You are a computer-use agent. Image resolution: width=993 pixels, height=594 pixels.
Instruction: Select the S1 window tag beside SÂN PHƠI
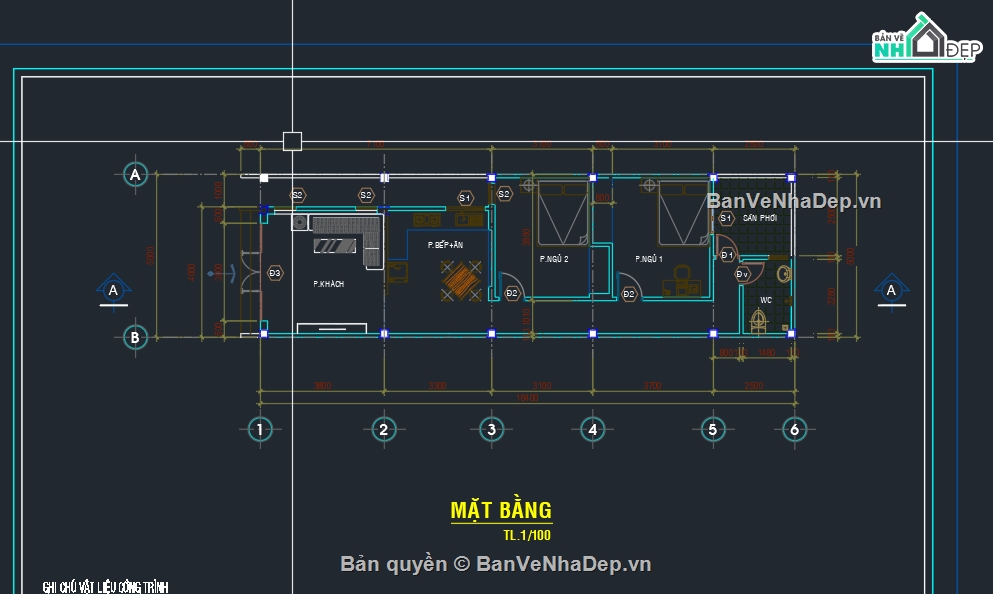(x=726, y=218)
